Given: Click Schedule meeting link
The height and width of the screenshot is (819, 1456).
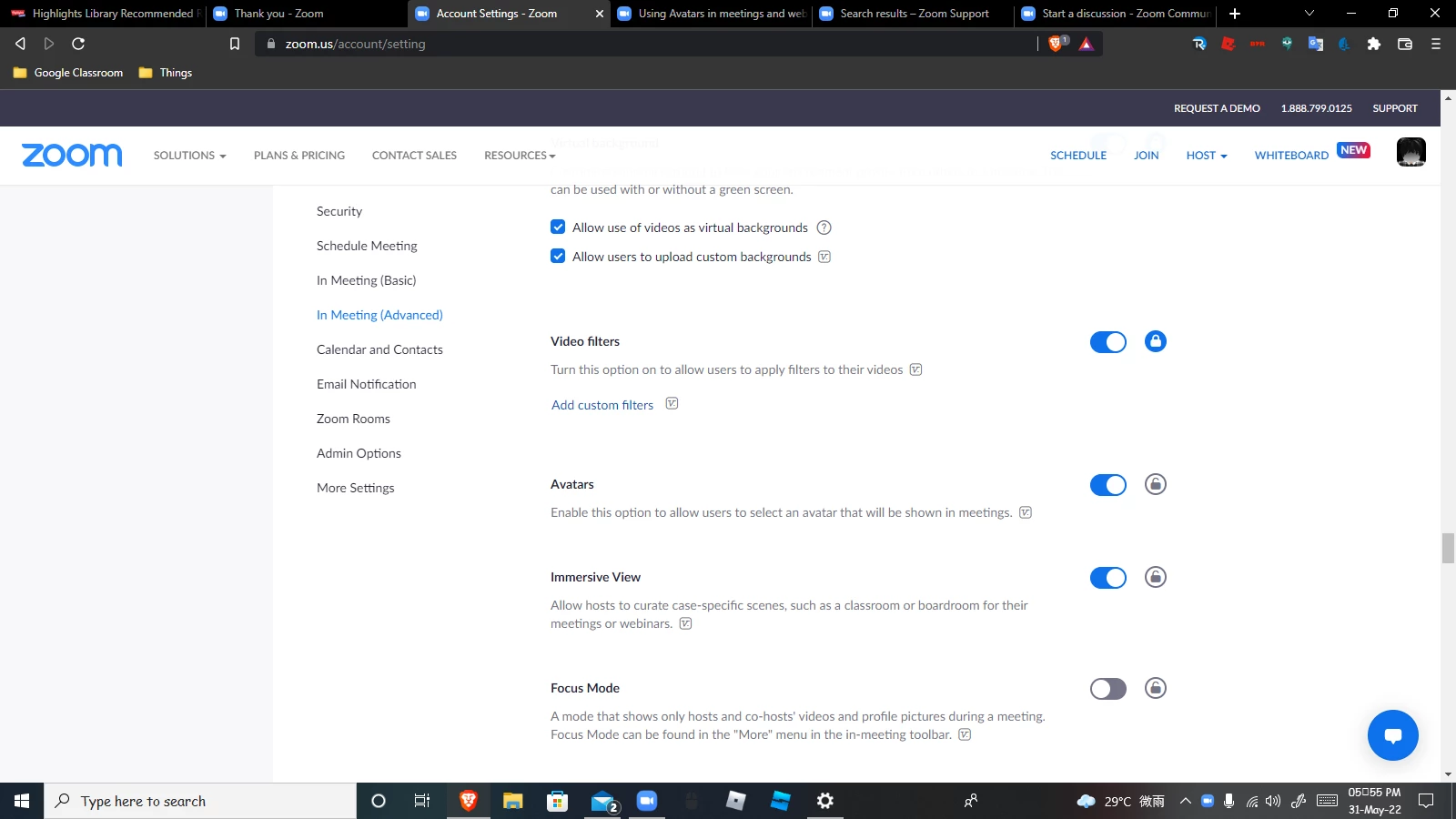Looking at the screenshot, I should (1078, 156).
